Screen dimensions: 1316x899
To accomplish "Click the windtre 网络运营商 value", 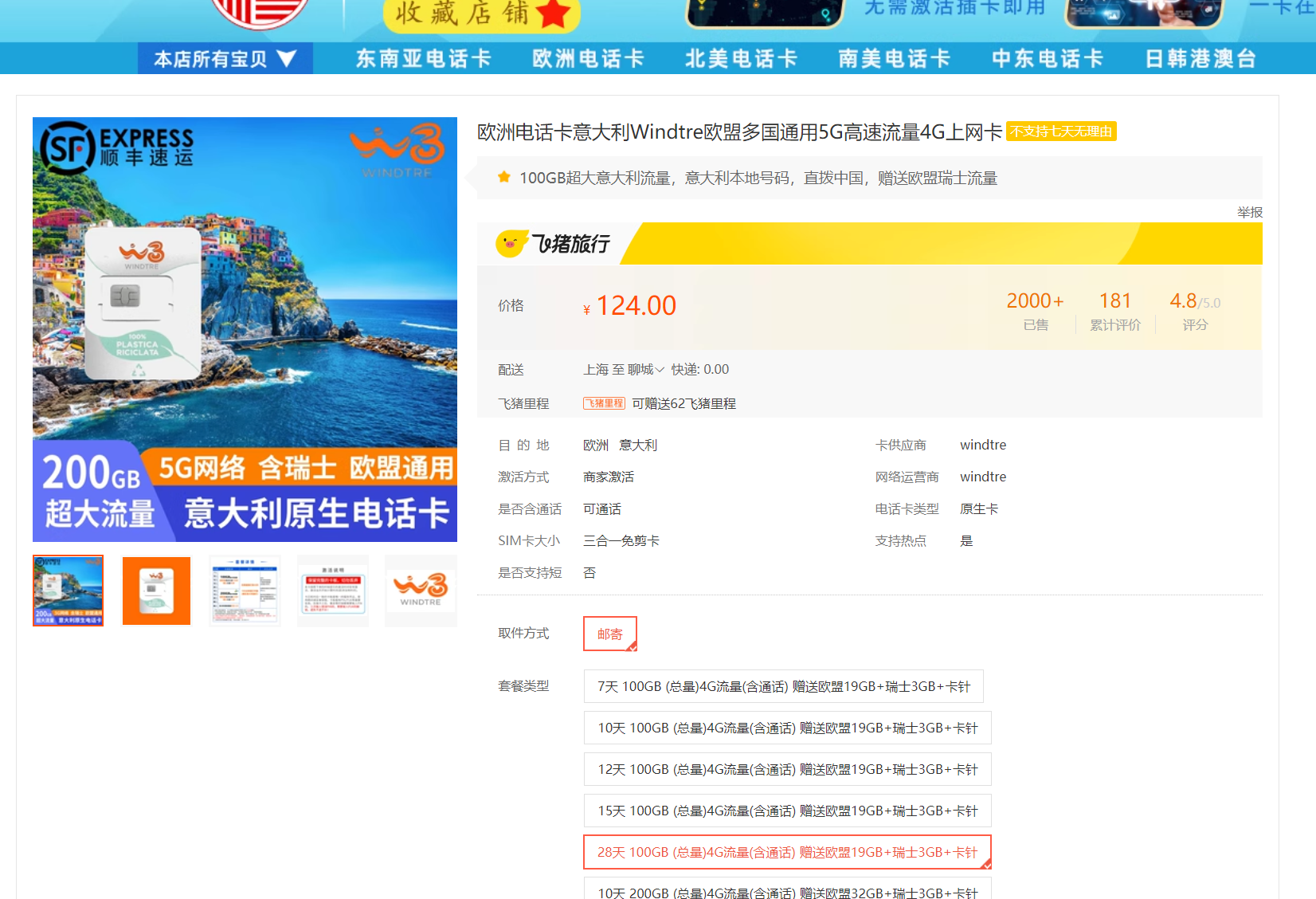I will [x=983, y=477].
